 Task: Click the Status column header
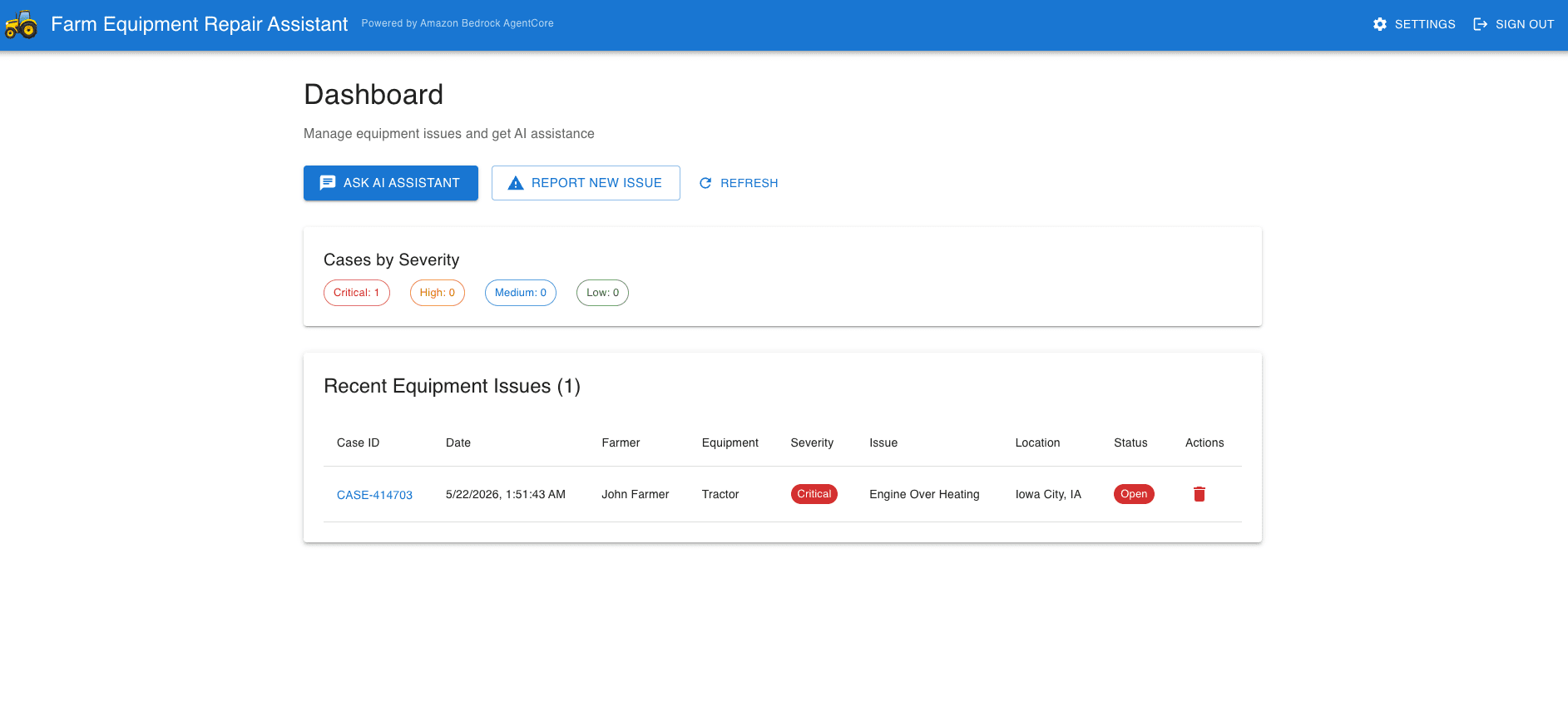pyautogui.click(x=1130, y=442)
